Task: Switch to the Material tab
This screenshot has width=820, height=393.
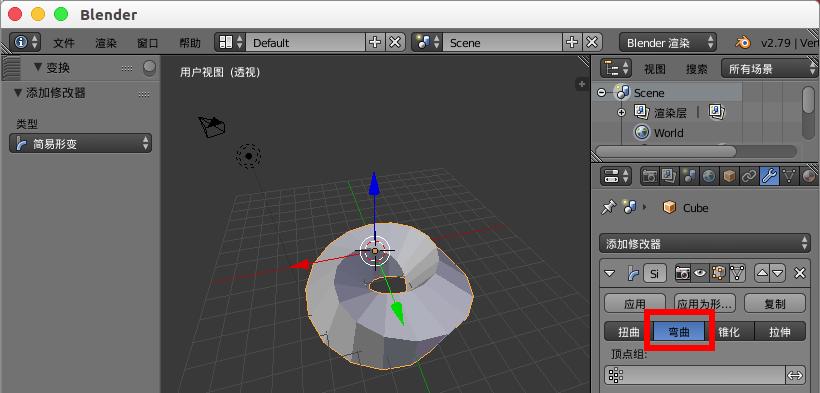Action: click(808, 176)
